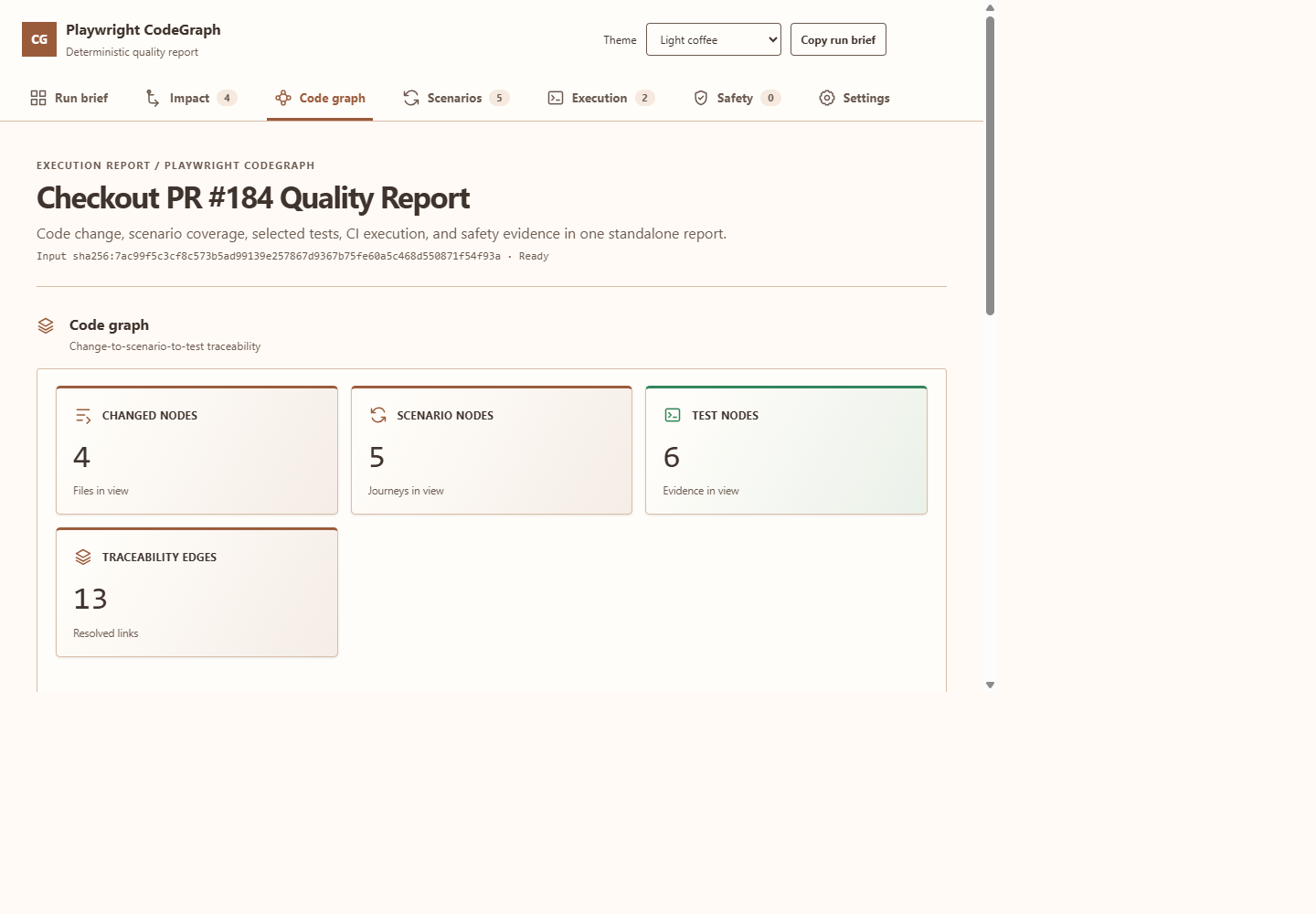
Task: Click the CG app logo badge
Action: point(39,39)
